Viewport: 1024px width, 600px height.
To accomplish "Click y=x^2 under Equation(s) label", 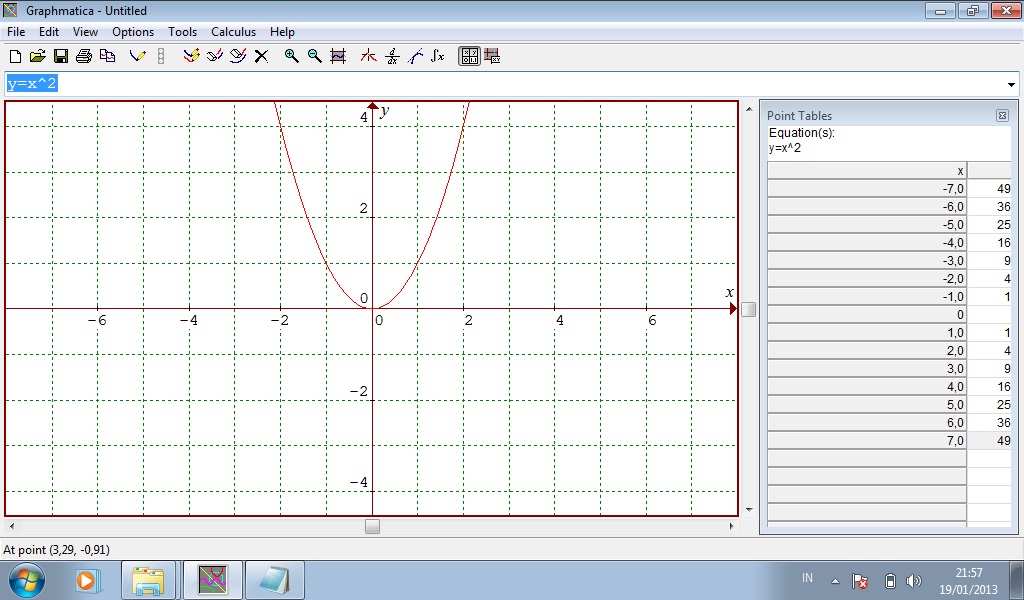I will pyautogui.click(x=785, y=148).
